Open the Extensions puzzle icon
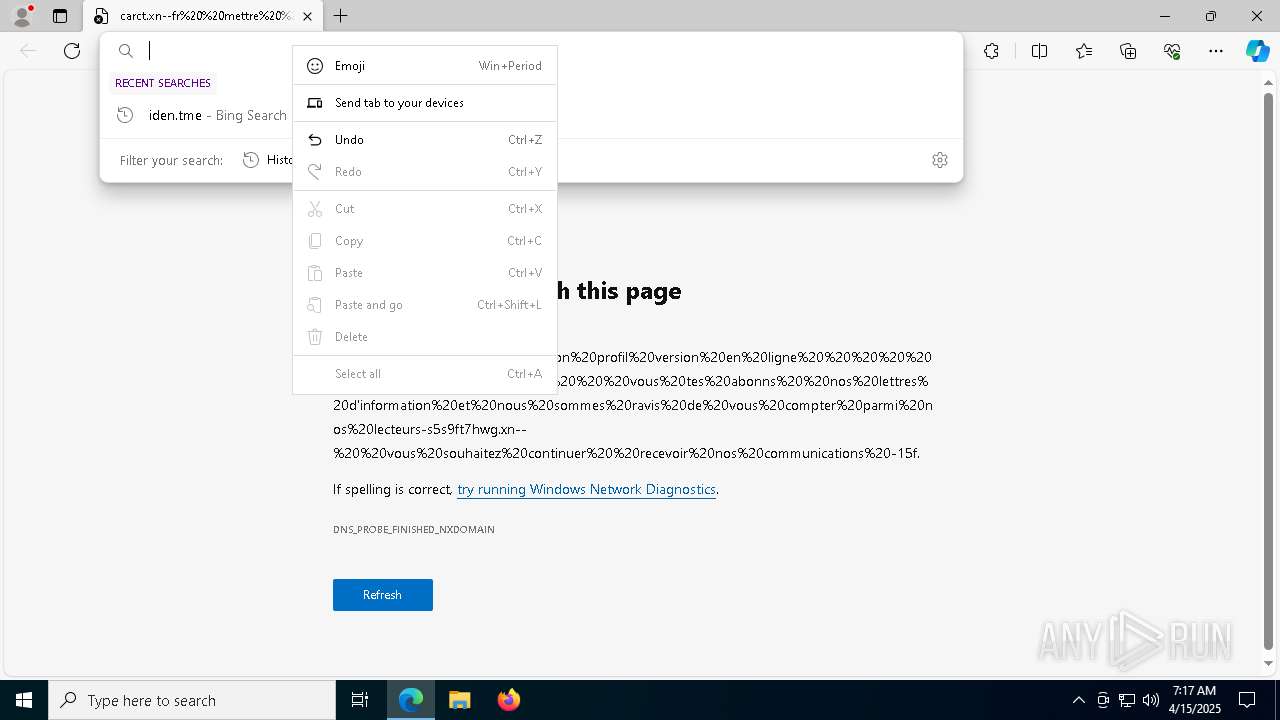The width and height of the screenshot is (1280, 720). (x=991, y=51)
